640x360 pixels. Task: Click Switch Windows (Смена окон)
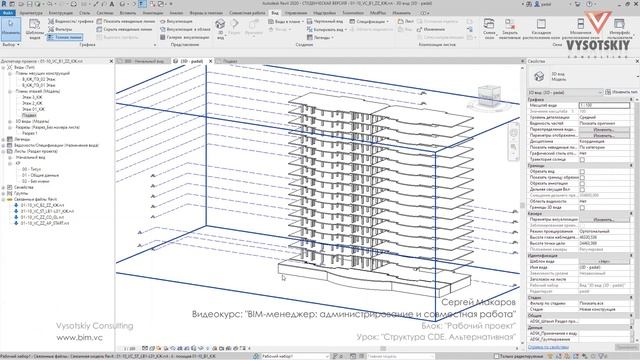click(489, 29)
